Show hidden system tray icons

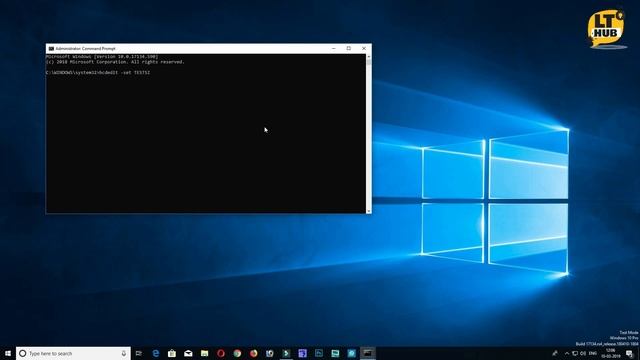[x=567, y=353]
